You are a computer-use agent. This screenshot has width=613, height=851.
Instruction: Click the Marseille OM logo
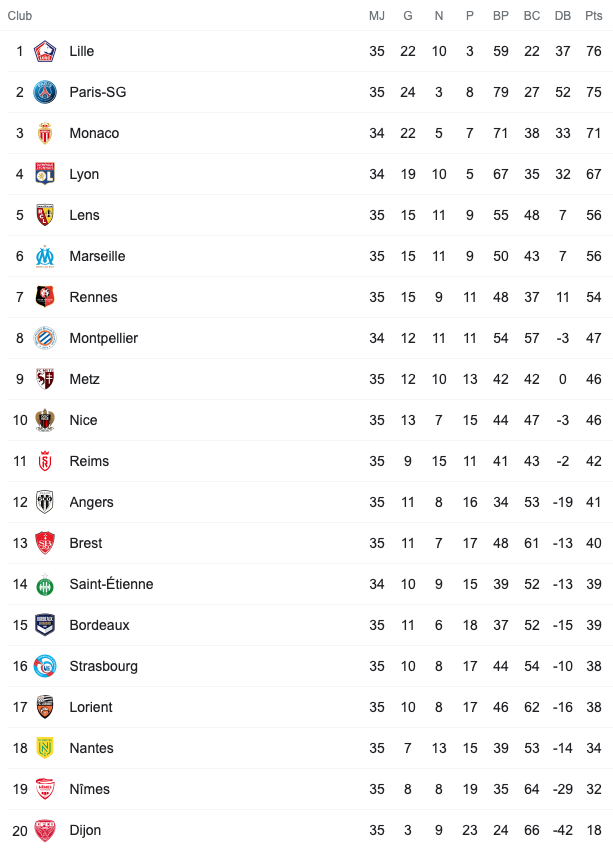tap(45, 256)
